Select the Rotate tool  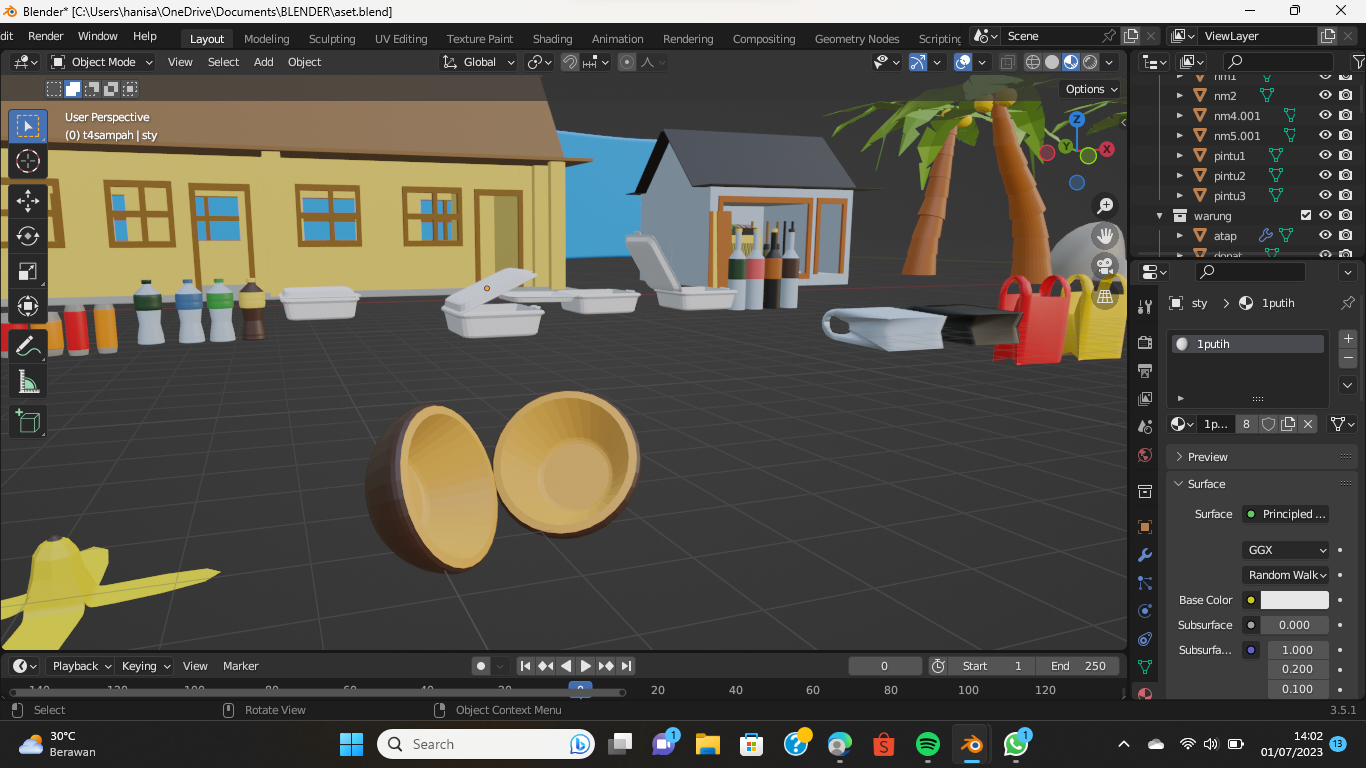pos(28,236)
